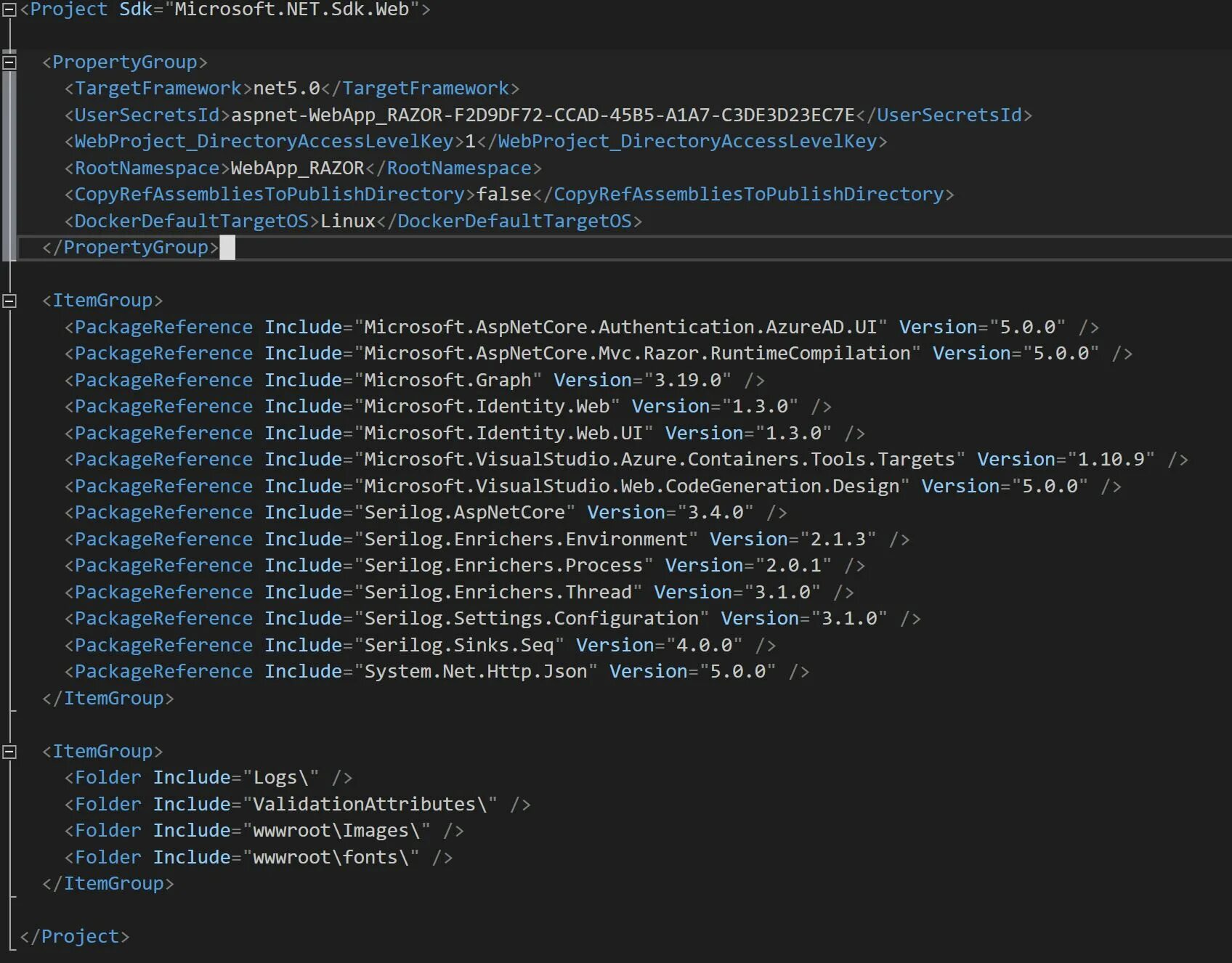Click Microsoft.Identity.Web.UI package name

(x=503, y=433)
